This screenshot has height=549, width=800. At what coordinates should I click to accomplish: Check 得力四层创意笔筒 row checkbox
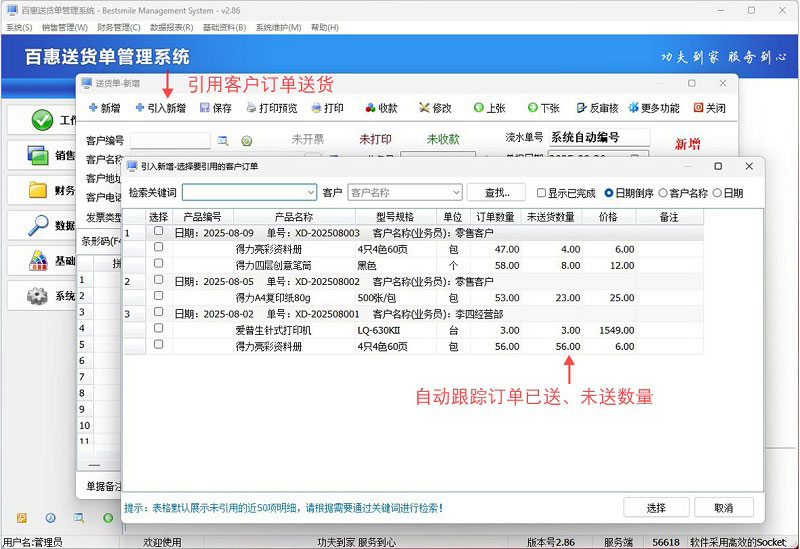pos(158,263)
